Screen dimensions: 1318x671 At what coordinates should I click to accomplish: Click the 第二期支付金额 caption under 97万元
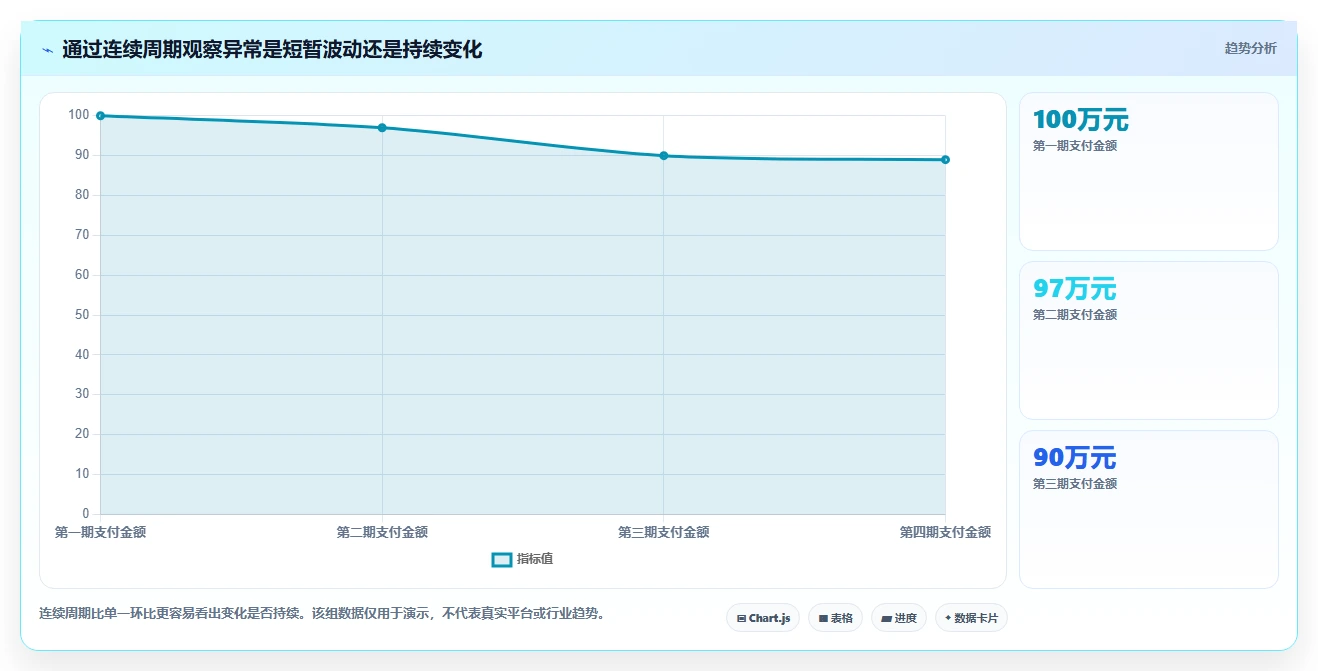tap(1075, 315)
